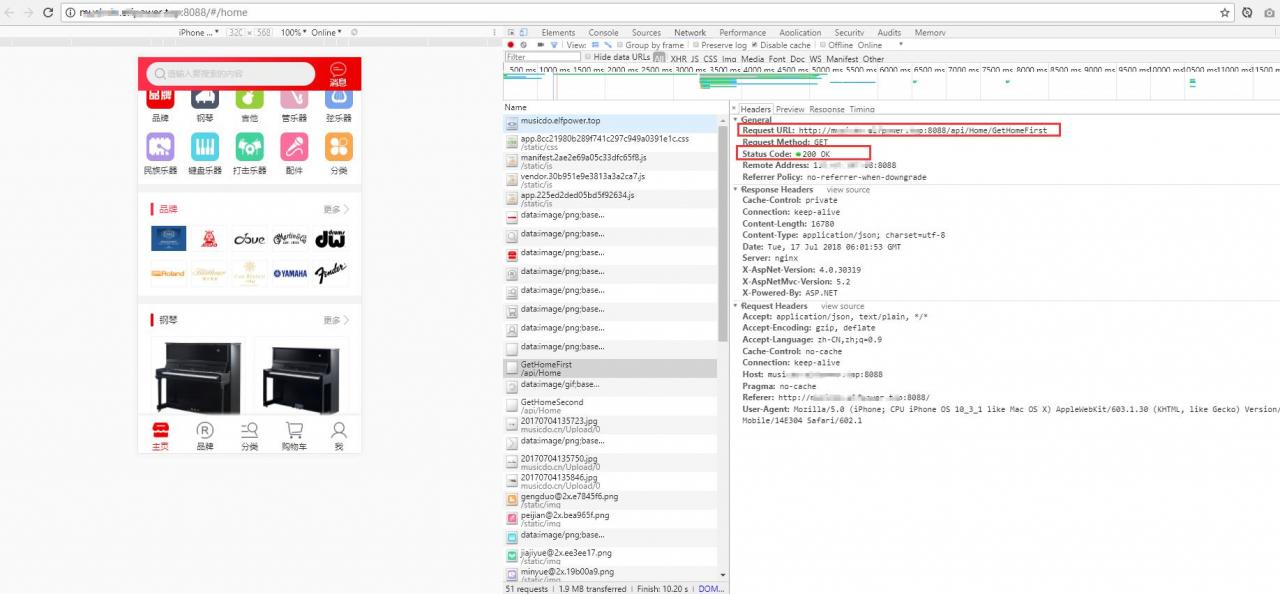The width and height of the screenshot is (1280, 594).
Task: Open the 购物车 shopping cart icon
Action: (294, 430)
